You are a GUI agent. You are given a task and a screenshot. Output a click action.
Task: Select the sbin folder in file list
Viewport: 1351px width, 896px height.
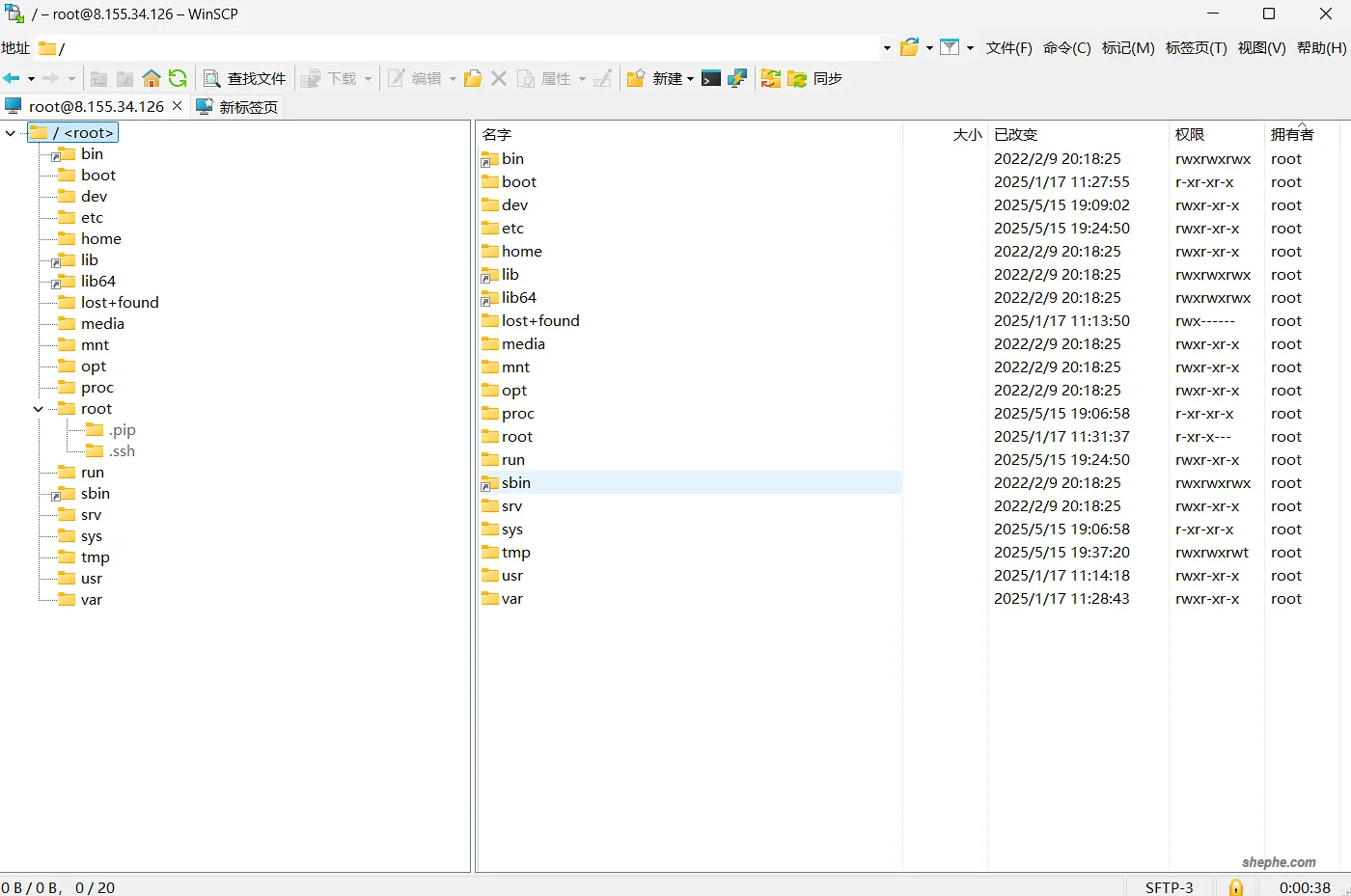(x=516, y=482)
